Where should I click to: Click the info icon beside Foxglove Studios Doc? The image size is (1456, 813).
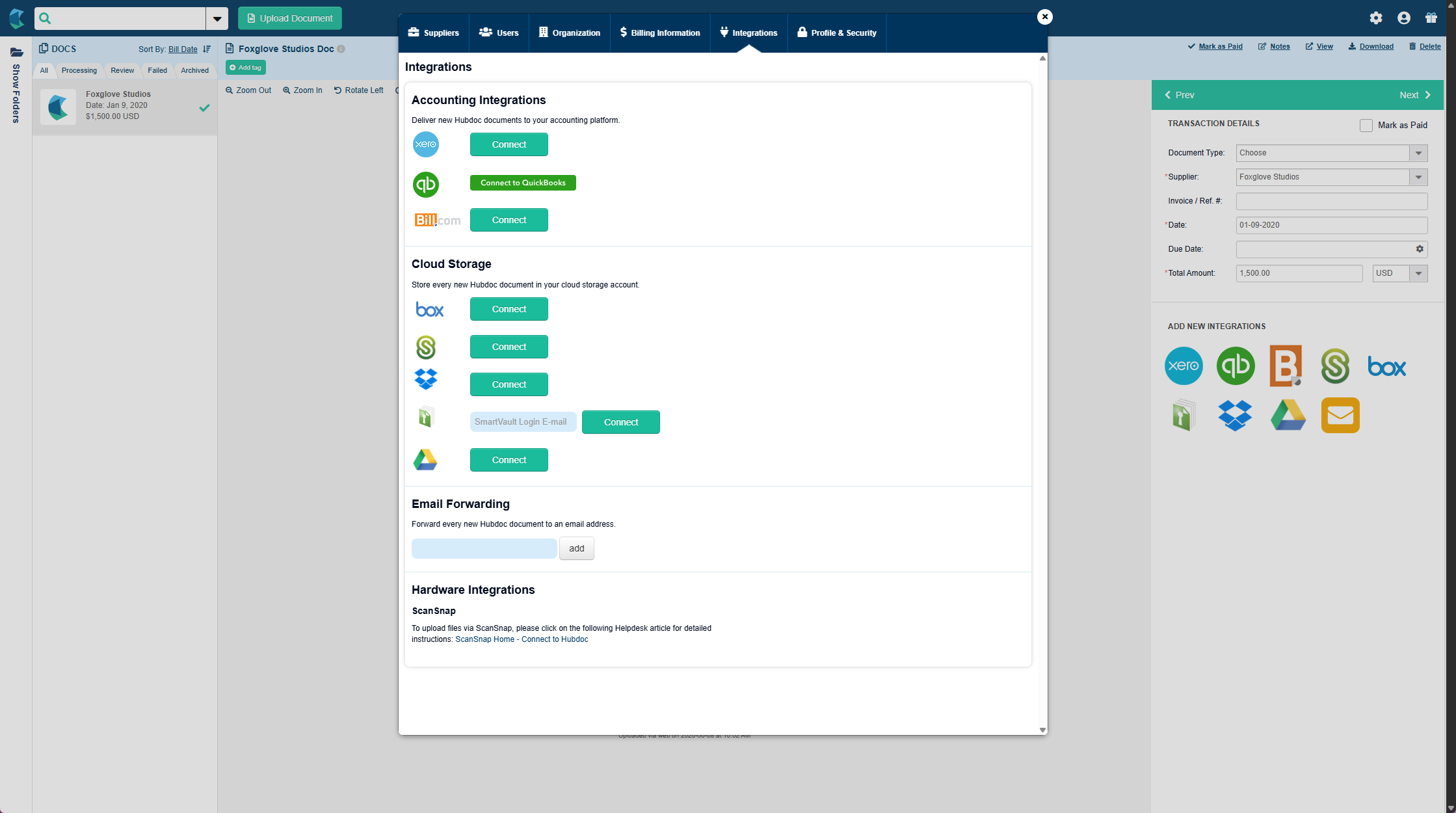(x=341, y=49)
